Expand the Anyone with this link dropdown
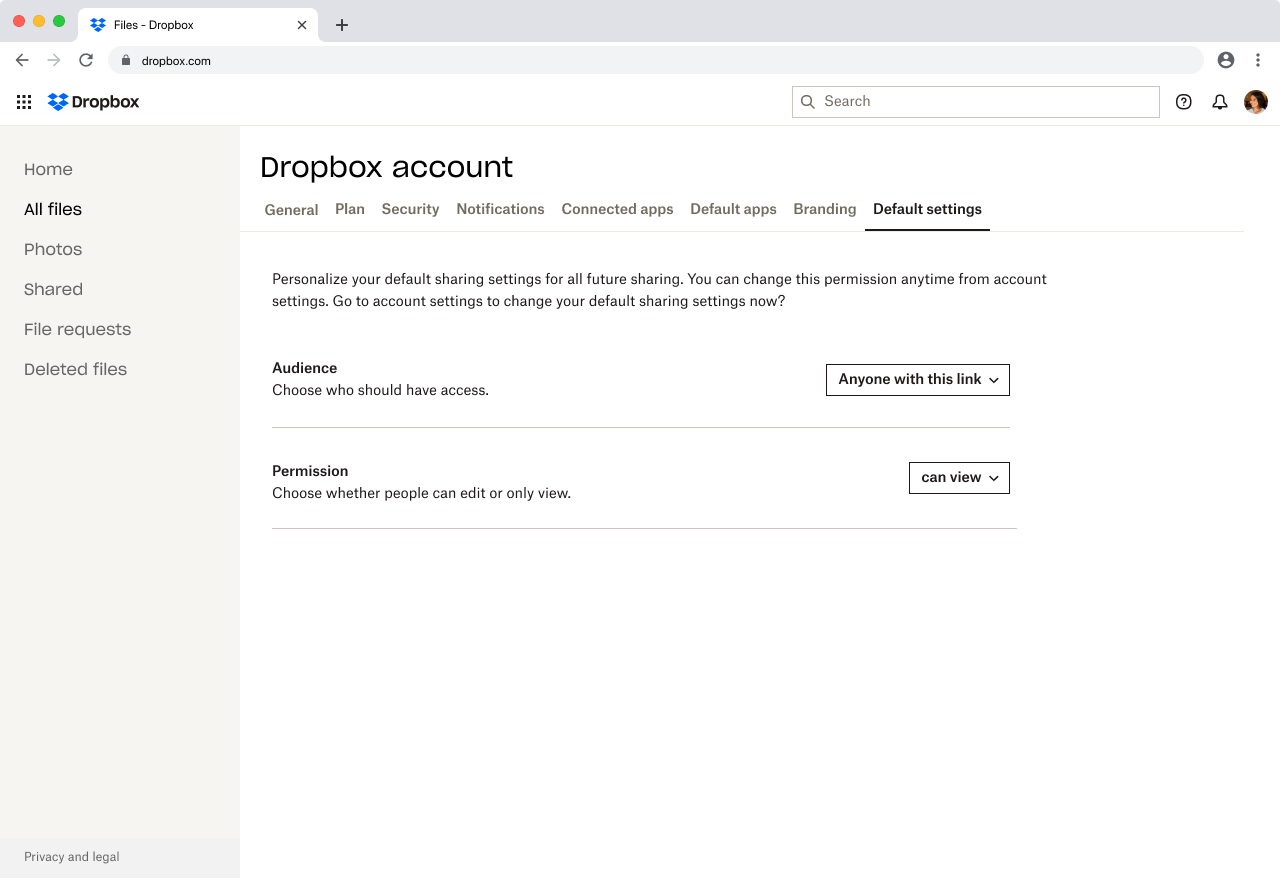The width and height of the screenshot is (1280, 878). pyautogui.click(x=918, y=380)
